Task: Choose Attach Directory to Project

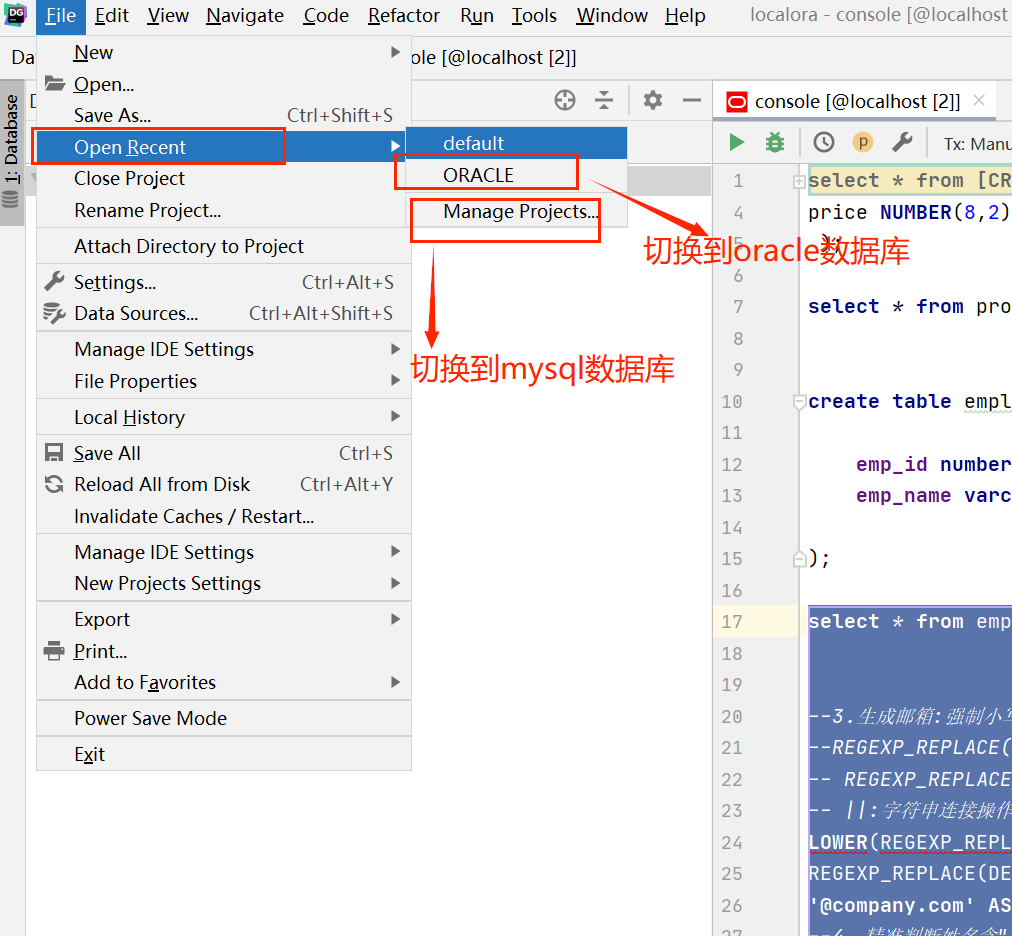Action: point(223,247)
